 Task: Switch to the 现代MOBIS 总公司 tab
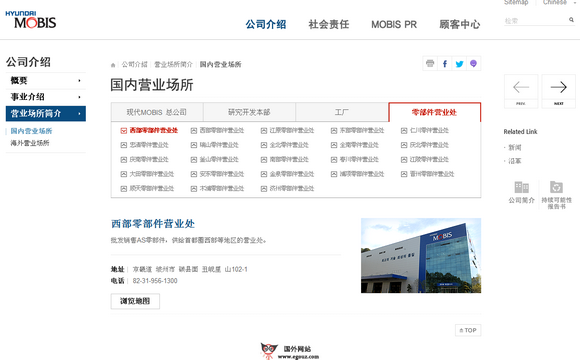(x=157, y=112)
